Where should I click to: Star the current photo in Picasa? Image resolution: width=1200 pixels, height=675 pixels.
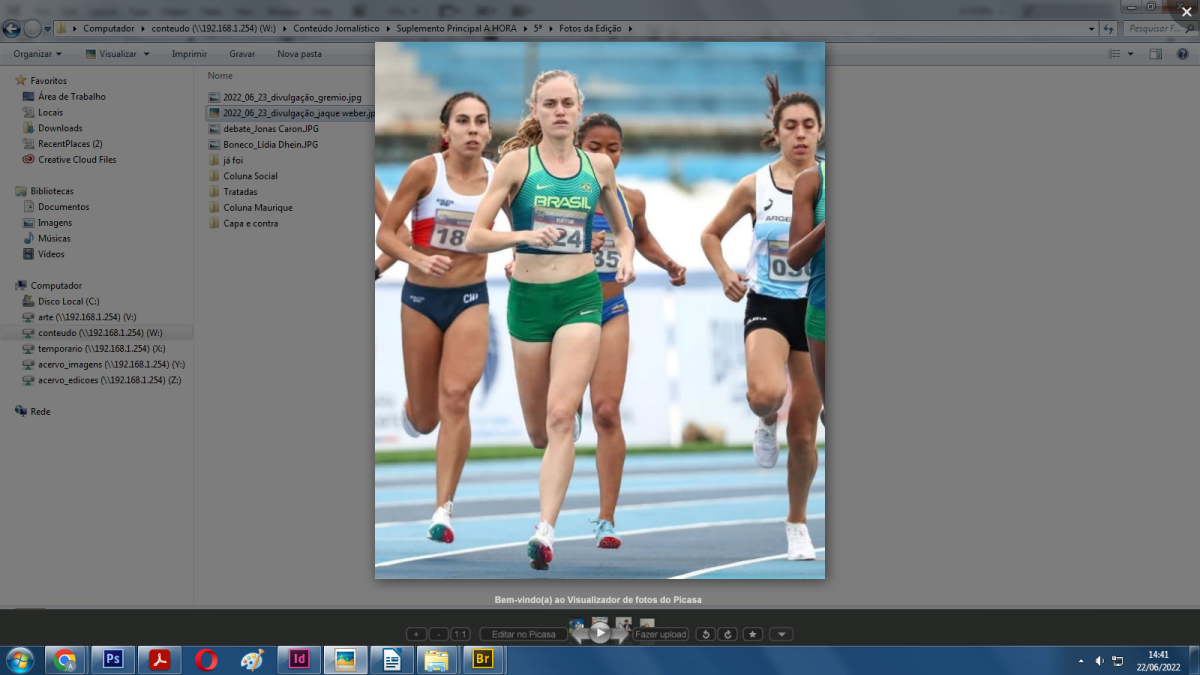[753, 634]
